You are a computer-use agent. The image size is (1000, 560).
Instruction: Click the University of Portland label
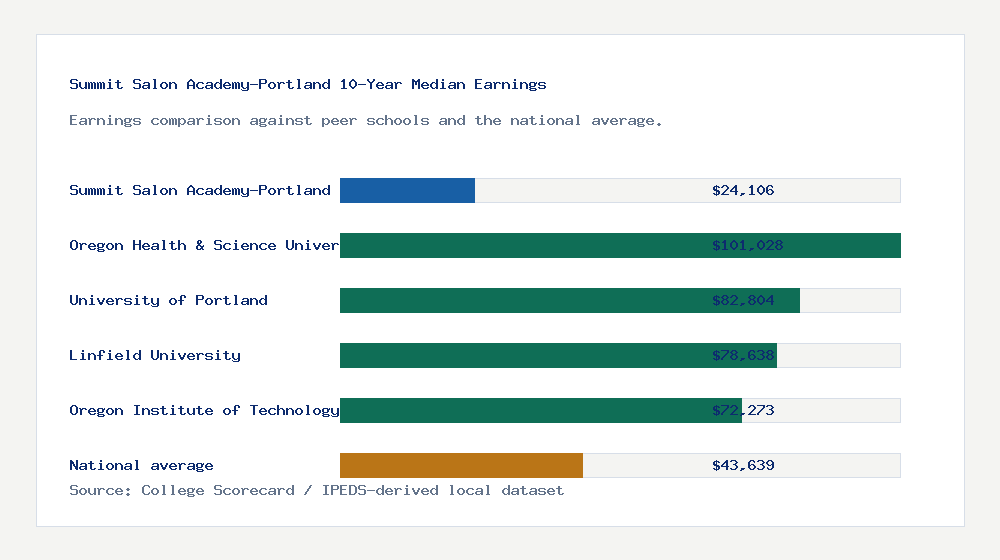point(168,300)
